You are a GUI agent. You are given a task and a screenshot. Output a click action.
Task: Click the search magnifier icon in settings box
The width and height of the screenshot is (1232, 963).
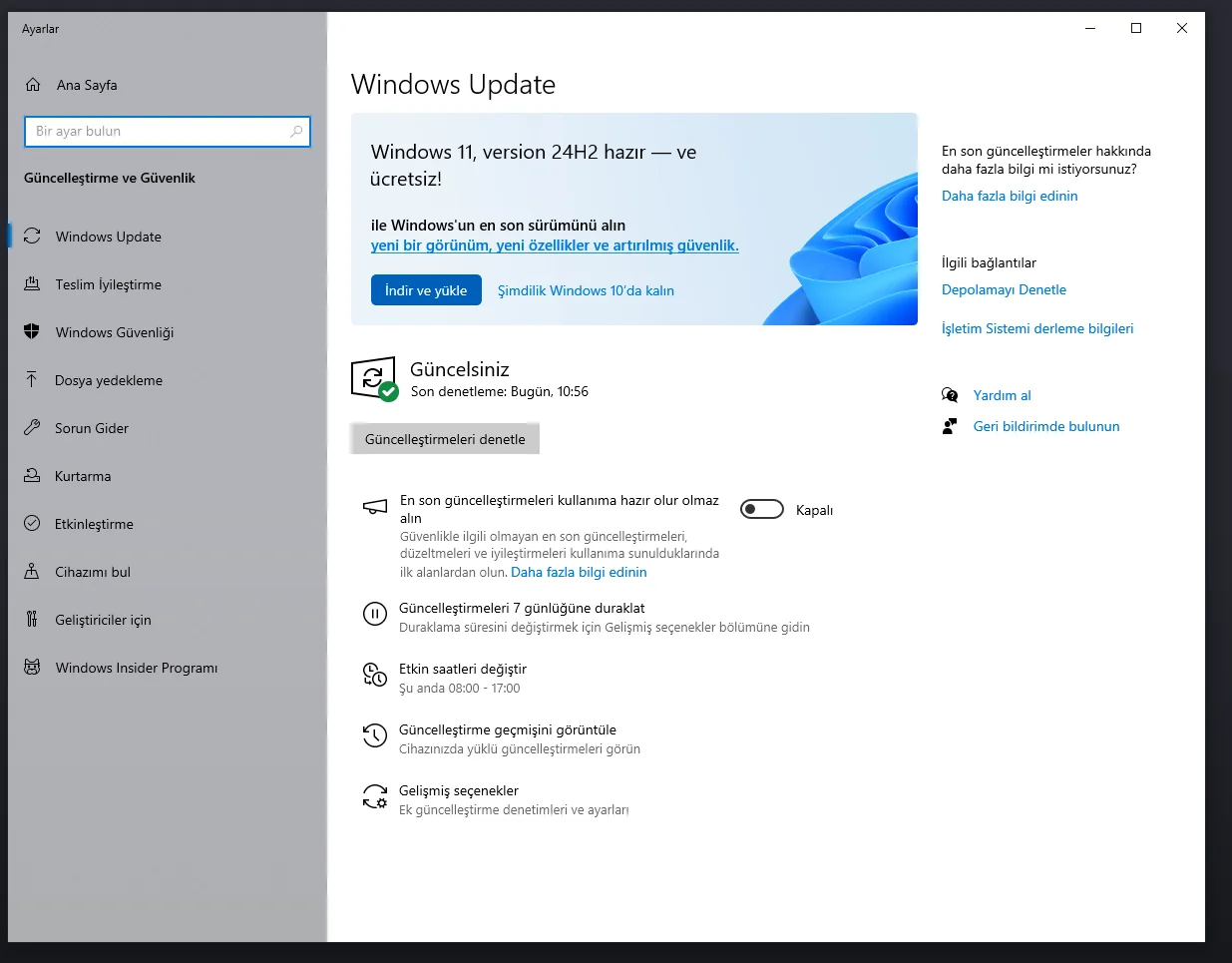(x=296, y=131)
